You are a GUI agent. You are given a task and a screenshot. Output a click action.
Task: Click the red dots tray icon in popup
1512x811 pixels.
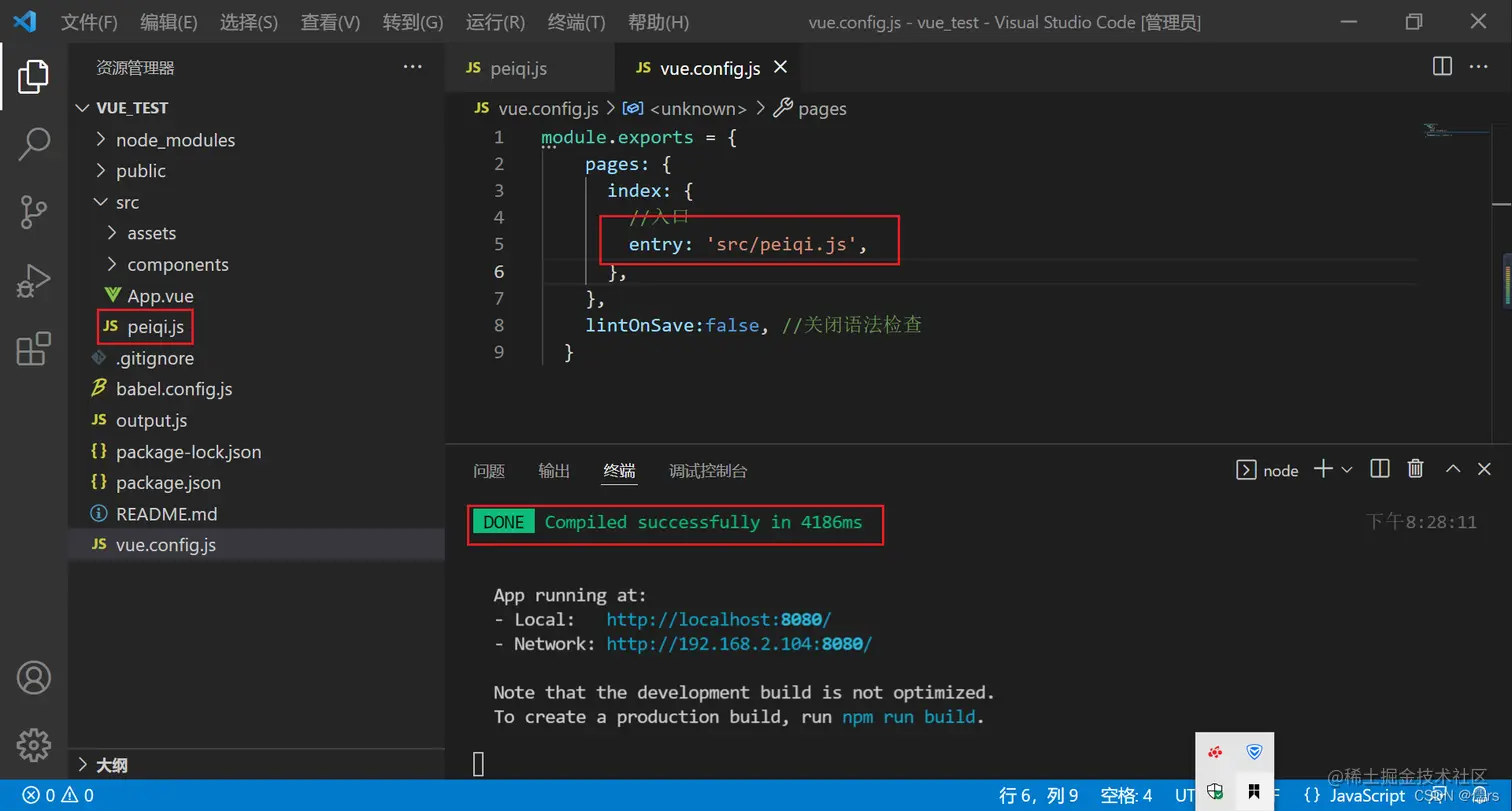[x=1215, y=752]
